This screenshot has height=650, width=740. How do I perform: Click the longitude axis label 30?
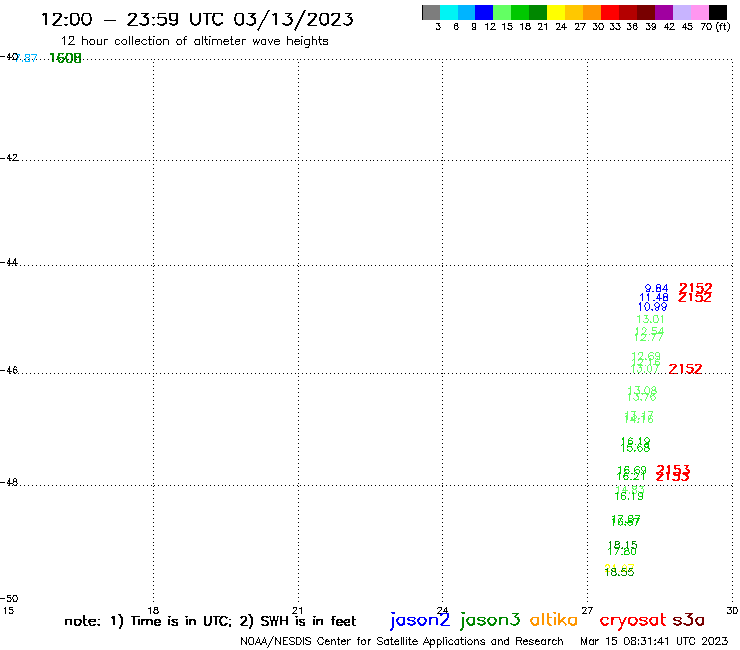point(732,610)
